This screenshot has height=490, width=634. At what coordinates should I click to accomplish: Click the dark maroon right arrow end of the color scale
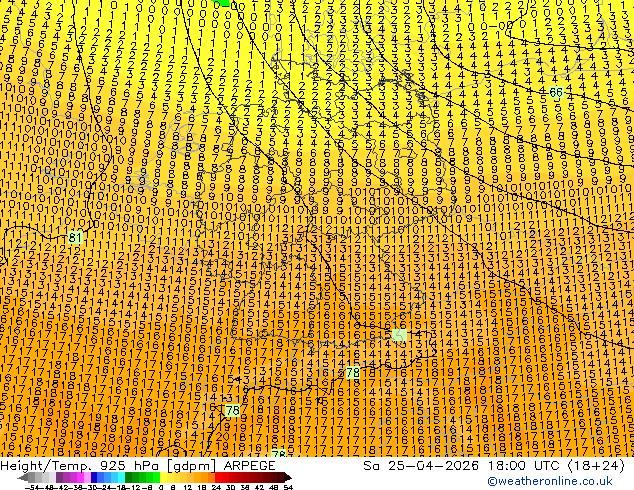[x=287, y=477]
